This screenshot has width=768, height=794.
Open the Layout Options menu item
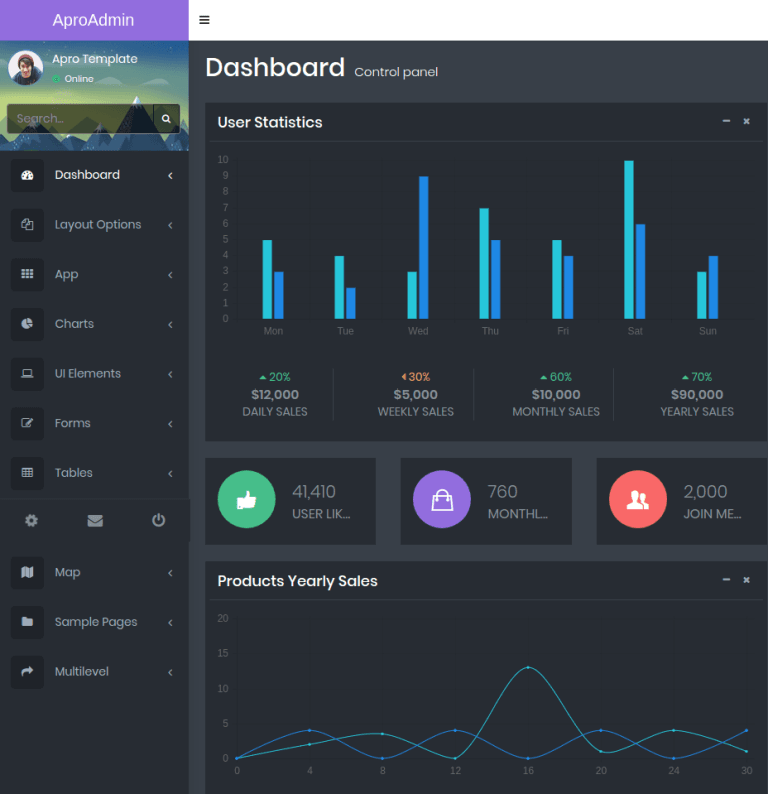point(94,225)
